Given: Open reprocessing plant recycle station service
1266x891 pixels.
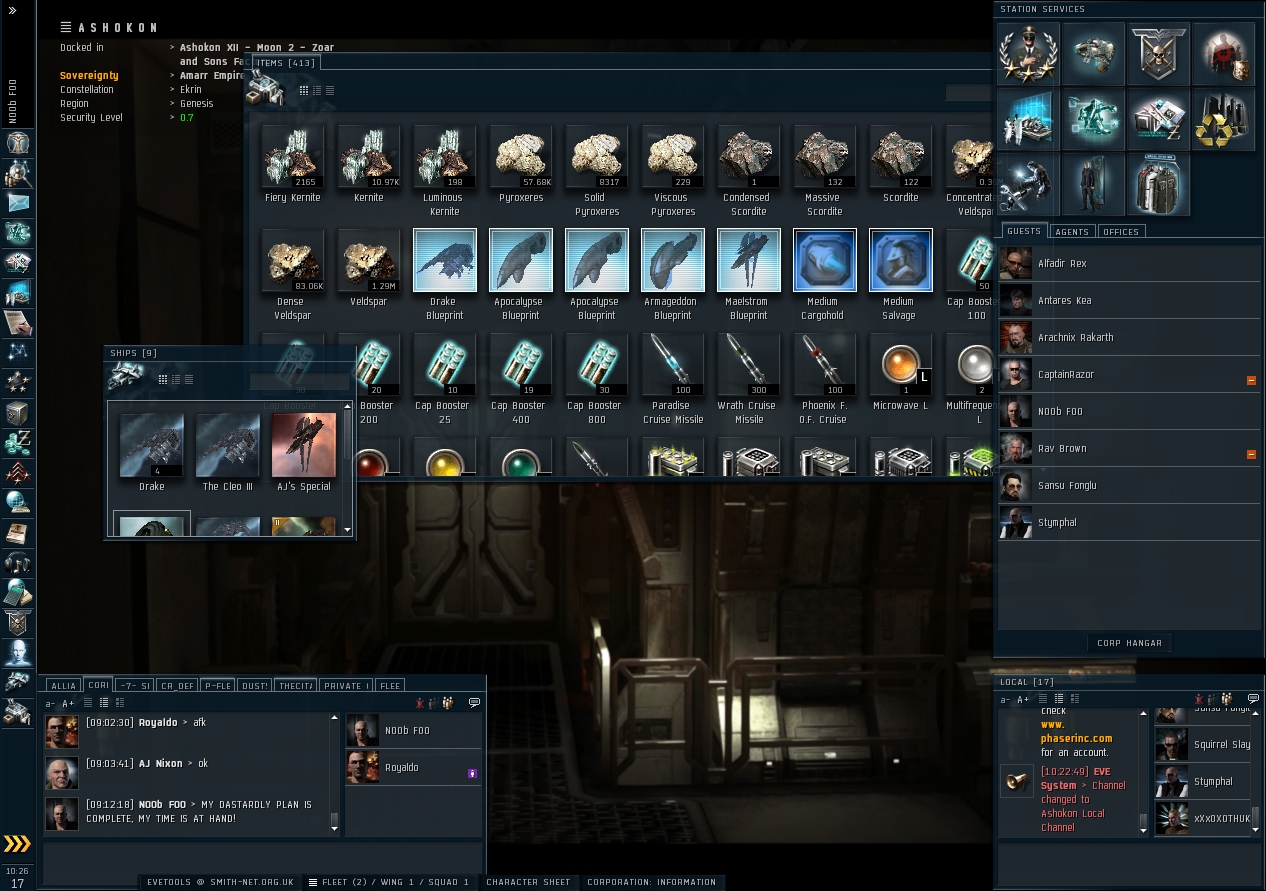Looking at the screenshot, I should point(1223,119).
